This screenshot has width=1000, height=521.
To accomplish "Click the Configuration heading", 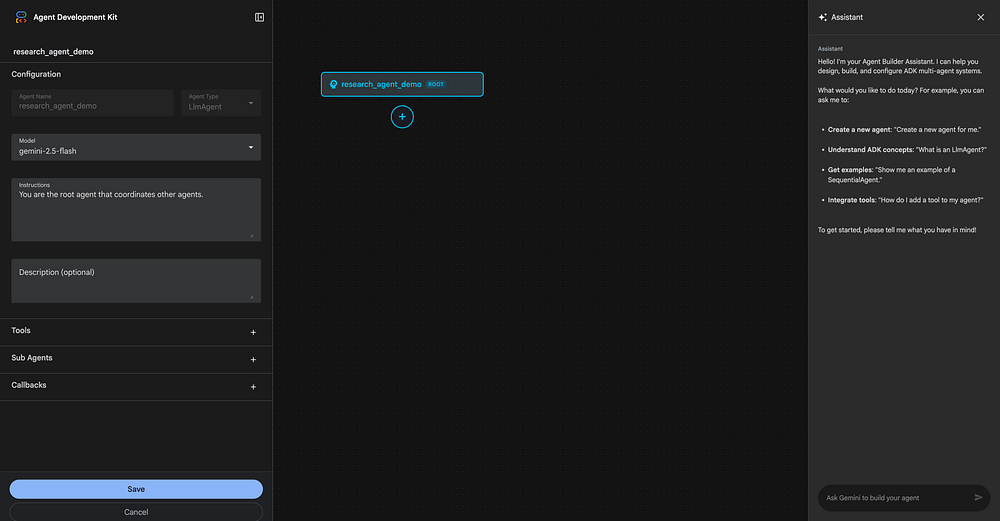I will (x=36, y=74).
